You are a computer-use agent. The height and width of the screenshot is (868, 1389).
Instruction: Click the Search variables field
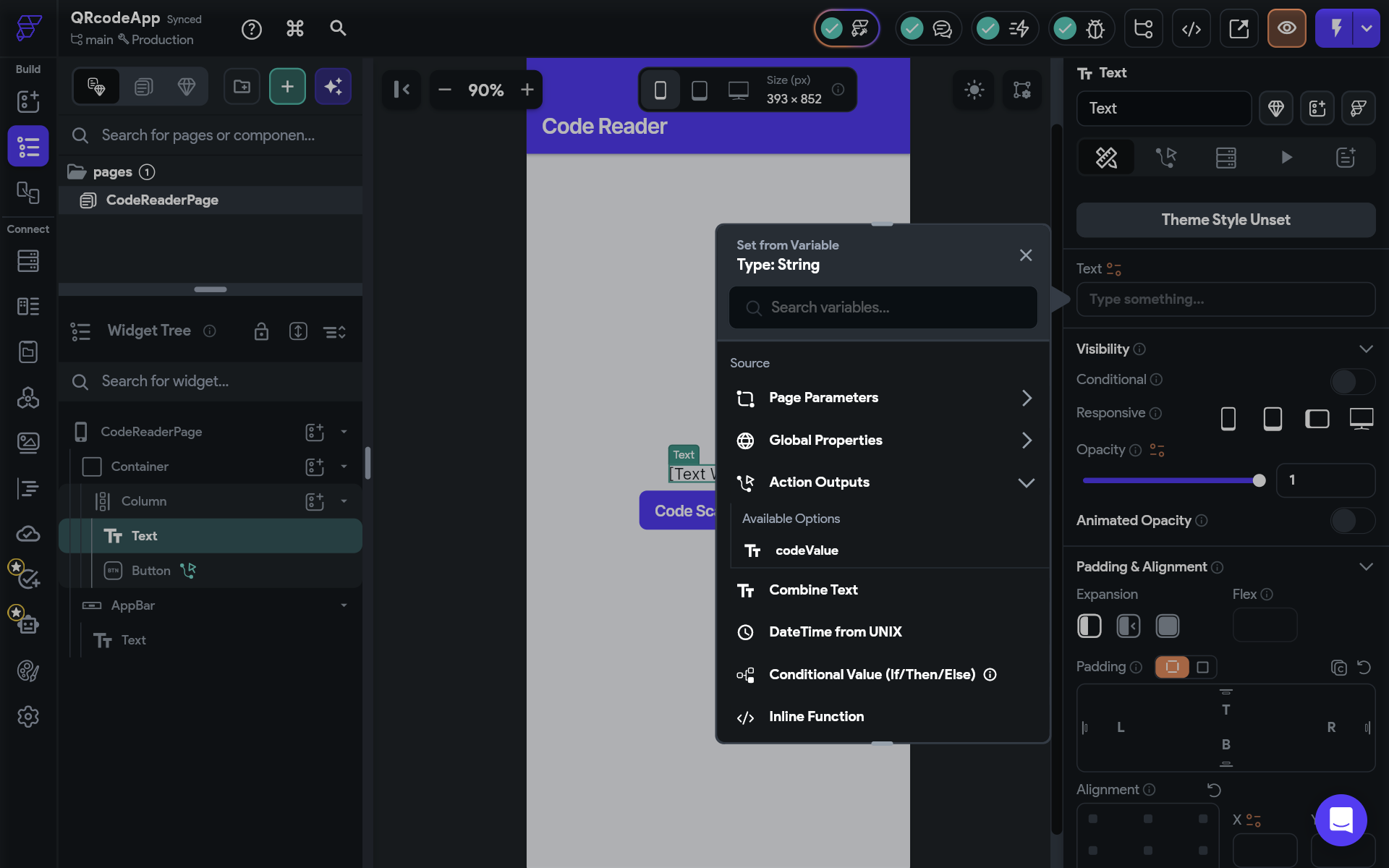tap(883, 307)
